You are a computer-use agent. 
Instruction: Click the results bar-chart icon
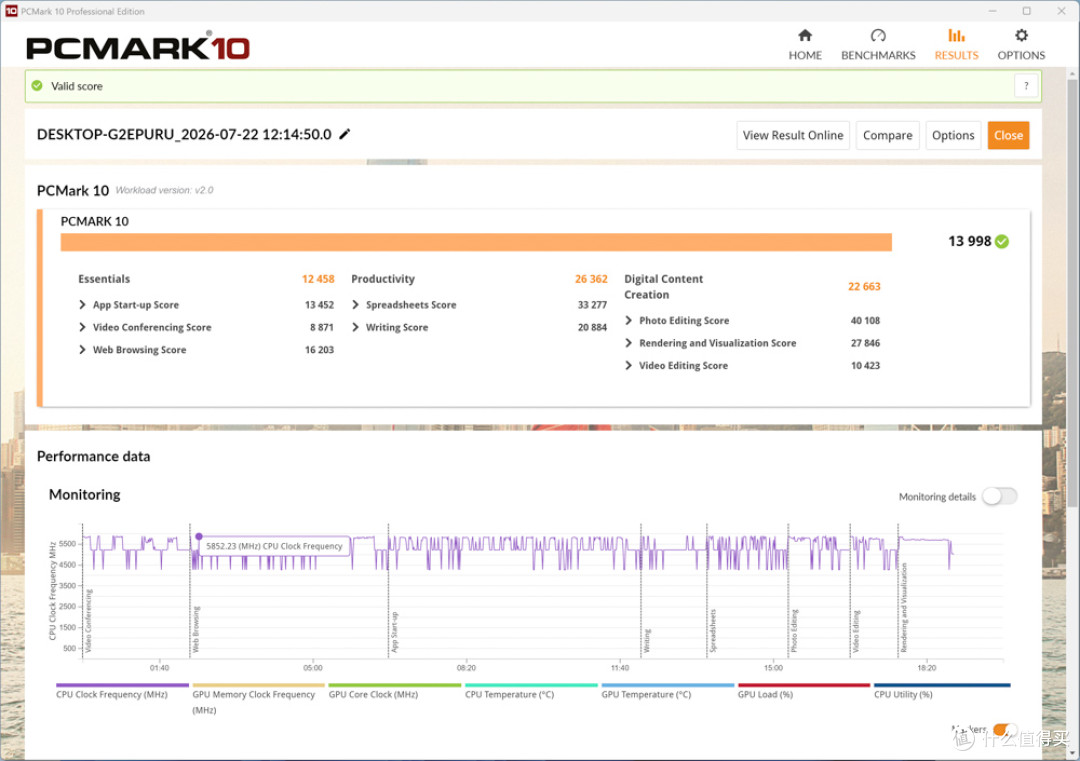tap(956, 35)
